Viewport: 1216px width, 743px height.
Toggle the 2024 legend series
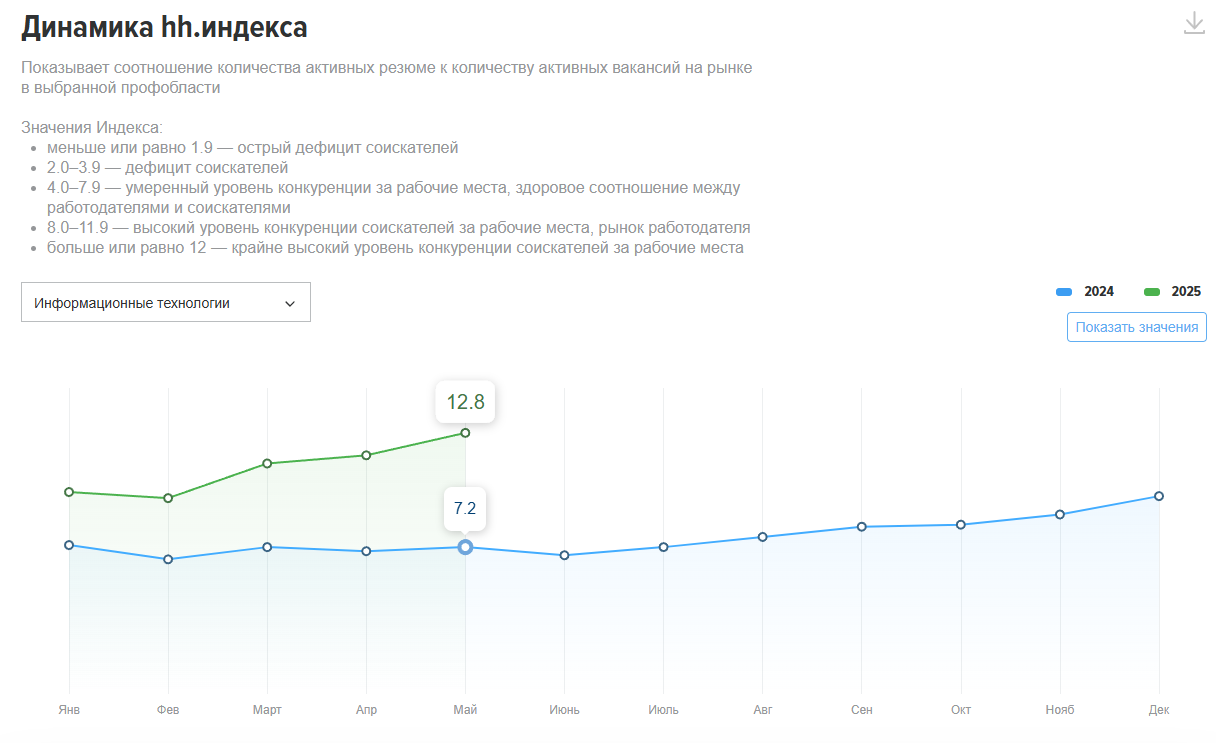[x=1098, y=291]
